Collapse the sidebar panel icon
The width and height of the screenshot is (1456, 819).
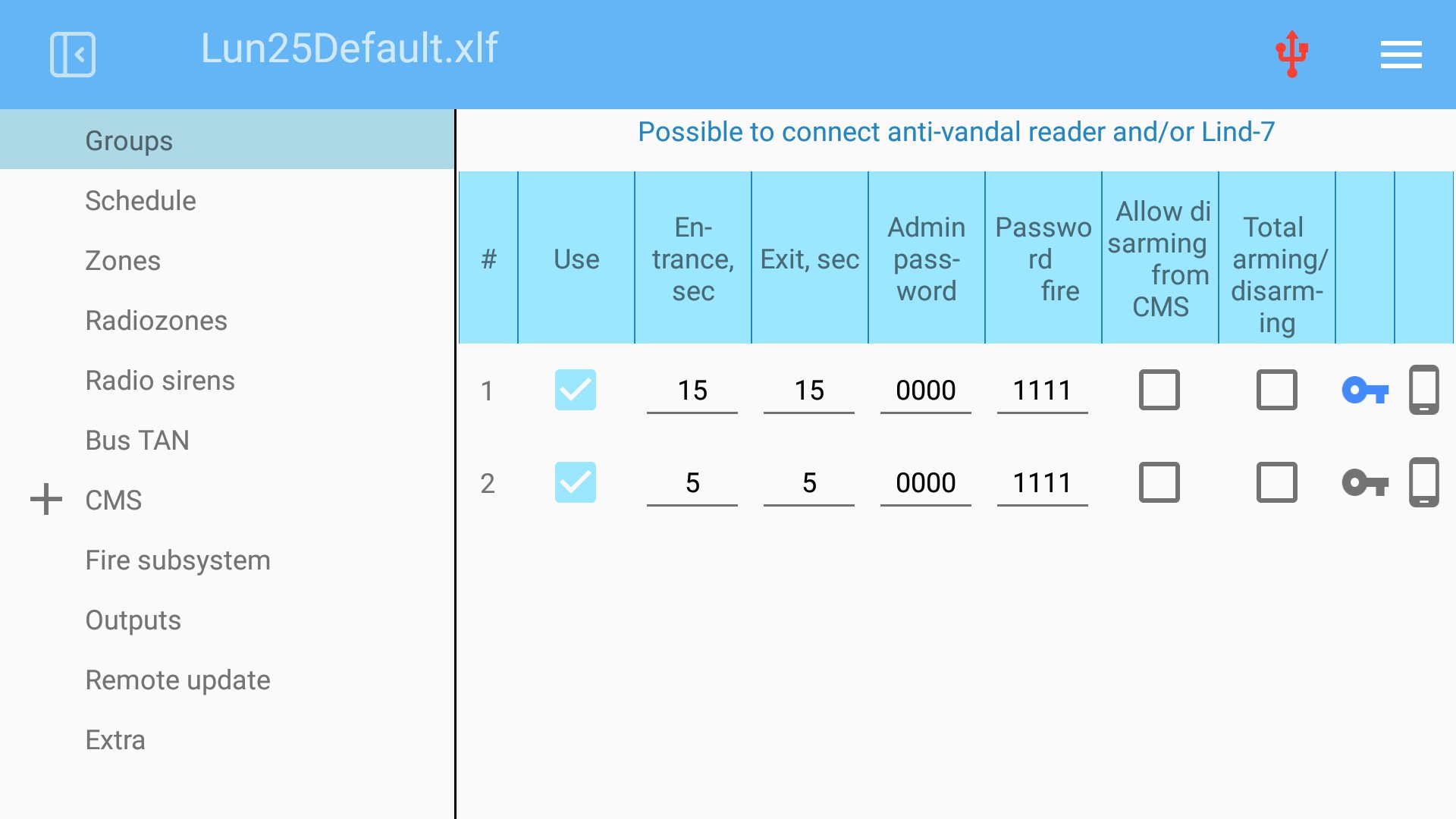[x=73, y=55]
